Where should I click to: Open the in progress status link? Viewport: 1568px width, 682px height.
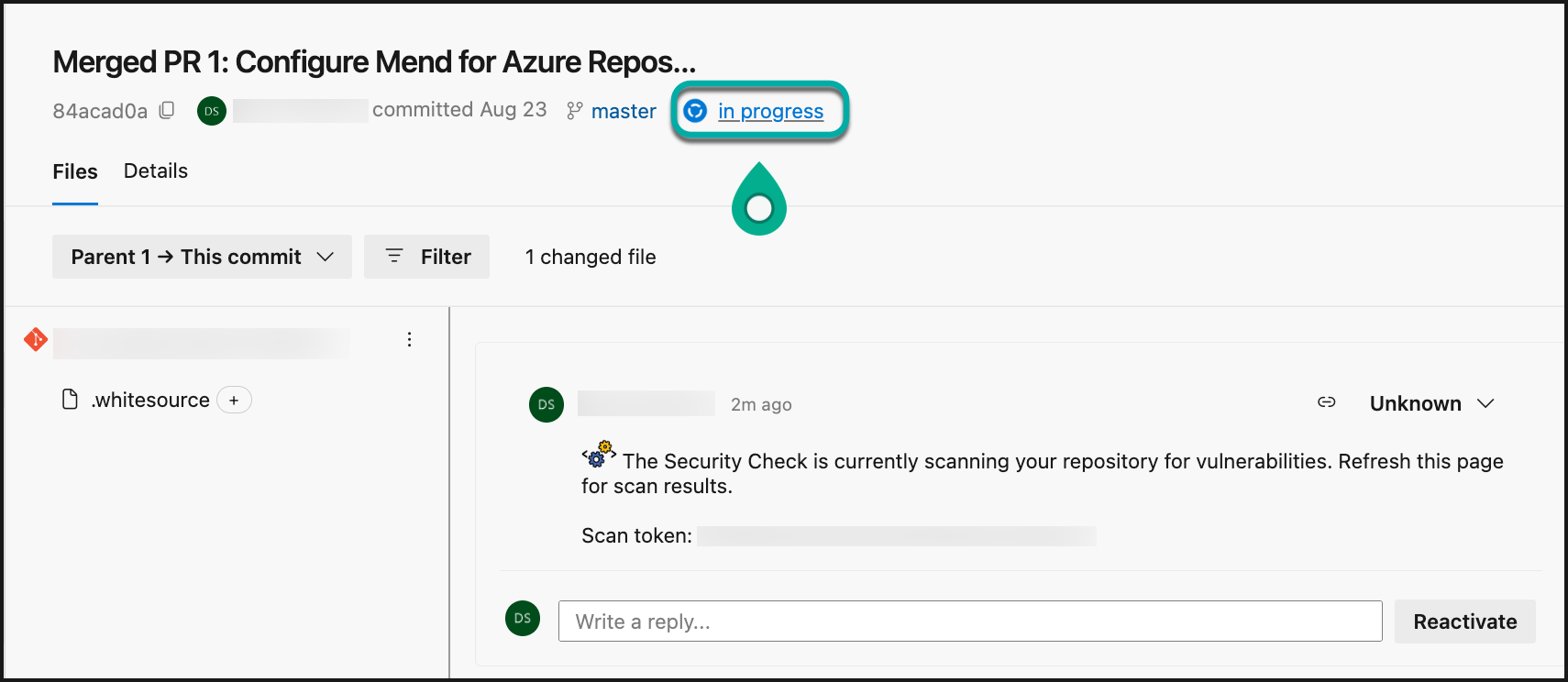(x=770, y=111)
